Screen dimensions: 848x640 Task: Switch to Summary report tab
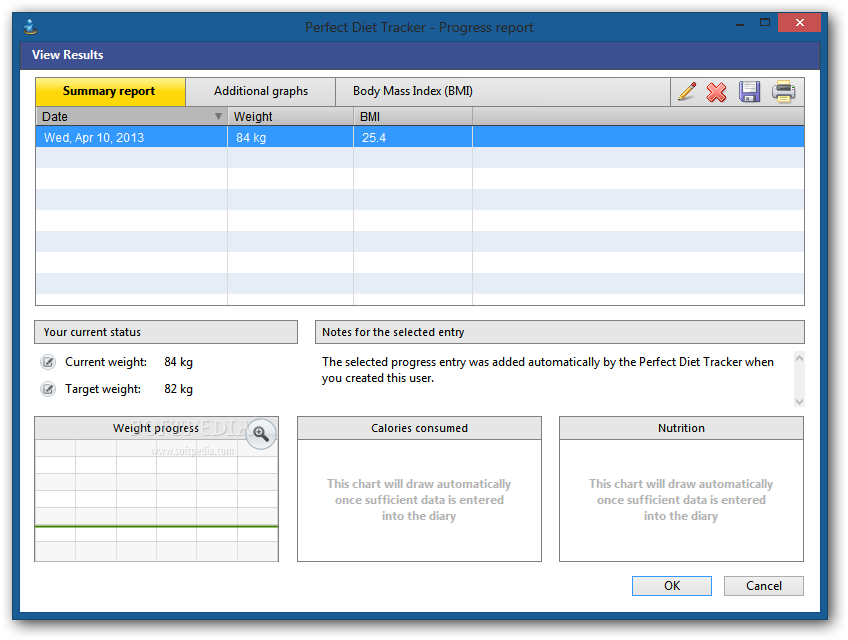coord(110,91)
